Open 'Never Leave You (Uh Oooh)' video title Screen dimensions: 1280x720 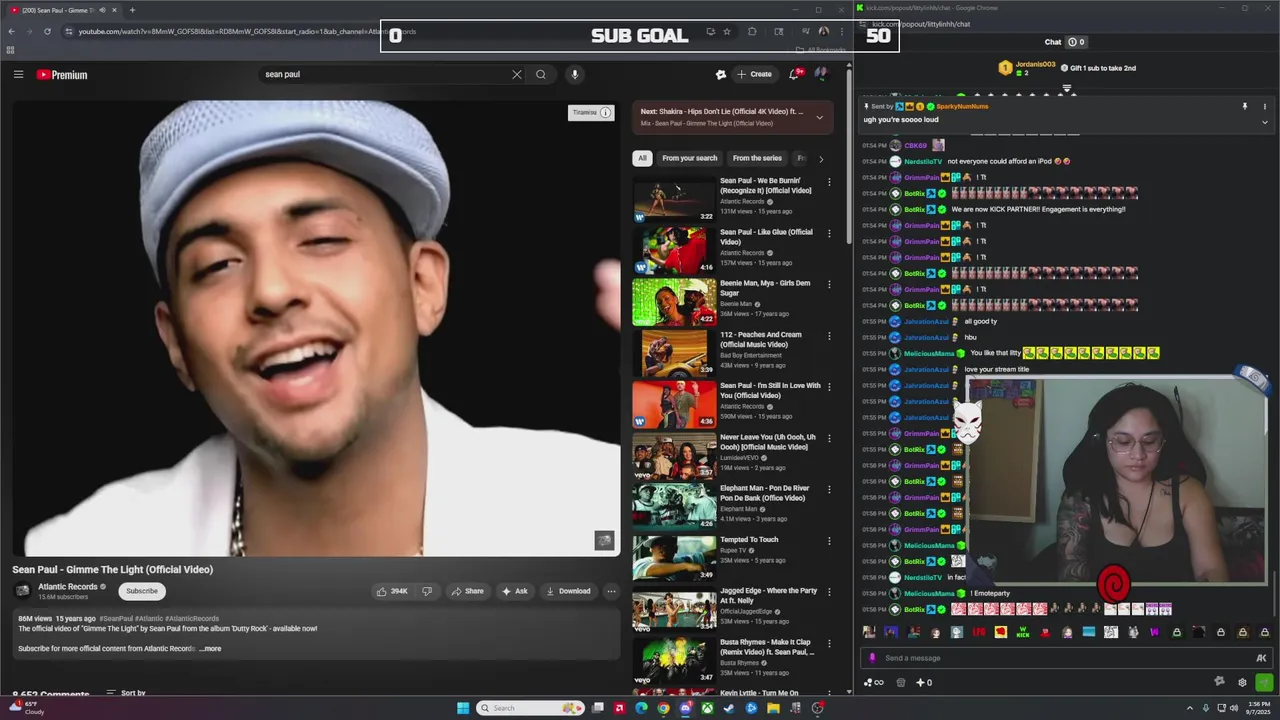point(768,442)
